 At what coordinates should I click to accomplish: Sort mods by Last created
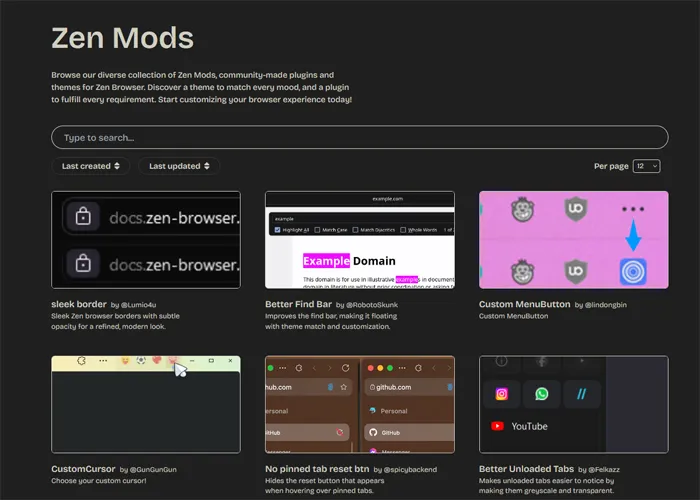[x=91, y=166]
